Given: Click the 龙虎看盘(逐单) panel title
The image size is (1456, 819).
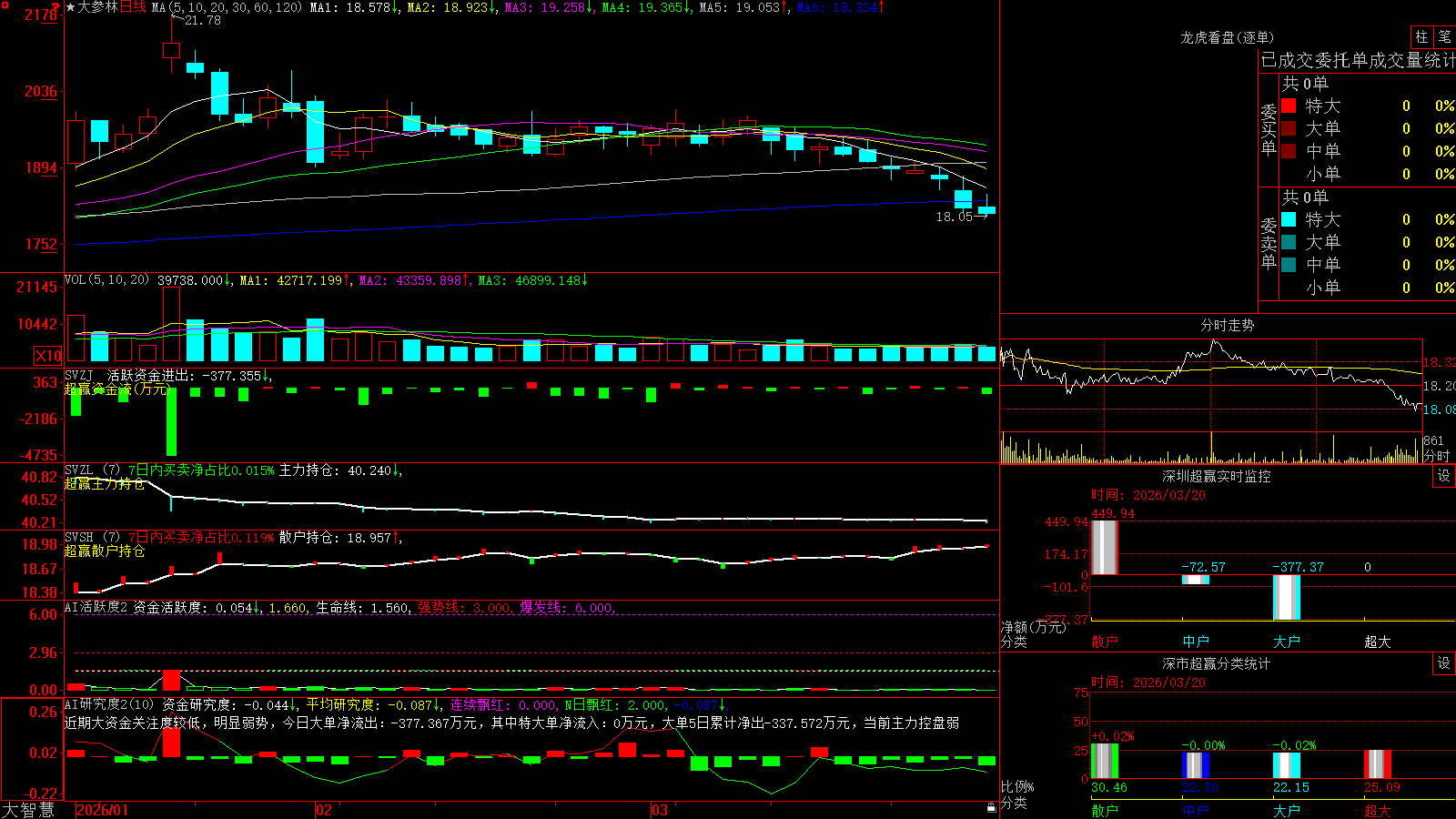Looking at the screenshot, I should pos(1227,37).
